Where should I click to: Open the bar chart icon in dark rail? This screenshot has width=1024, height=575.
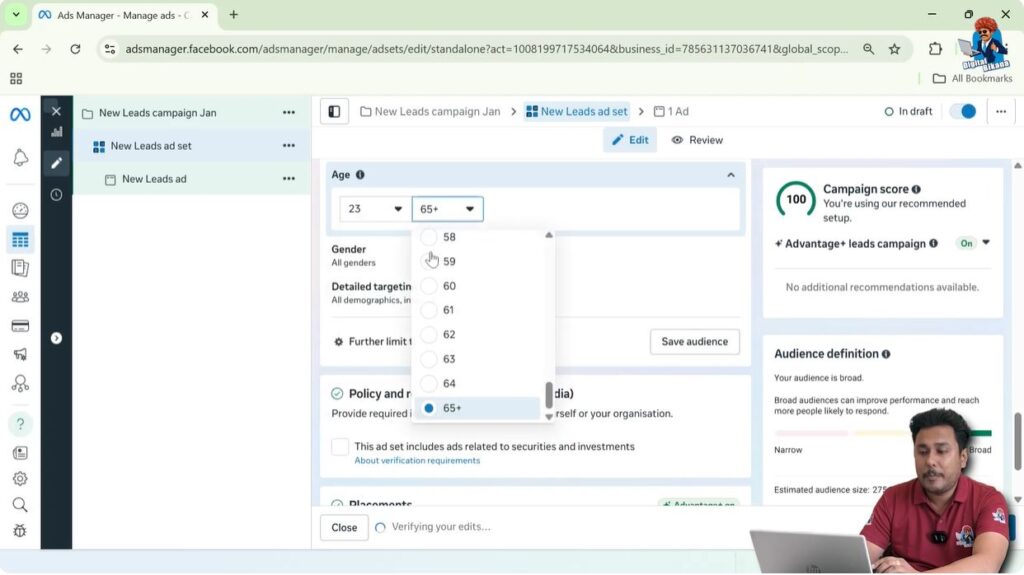57,132
